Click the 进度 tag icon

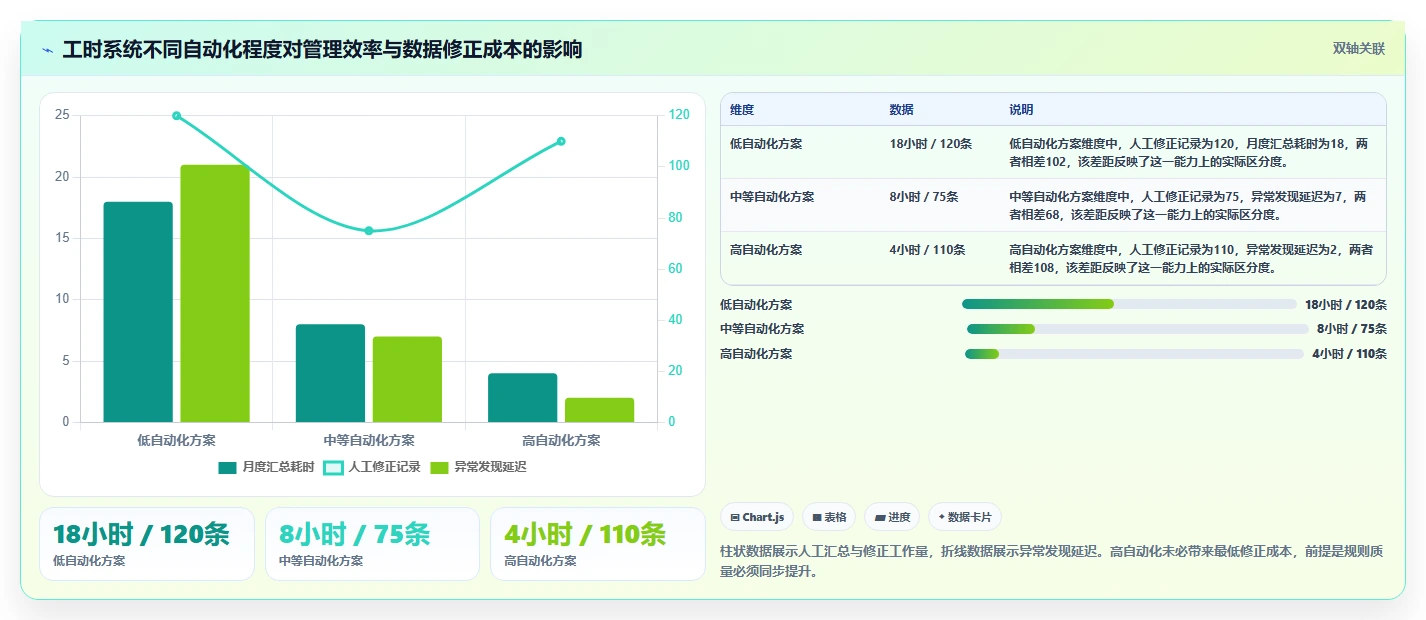[879, 517]
